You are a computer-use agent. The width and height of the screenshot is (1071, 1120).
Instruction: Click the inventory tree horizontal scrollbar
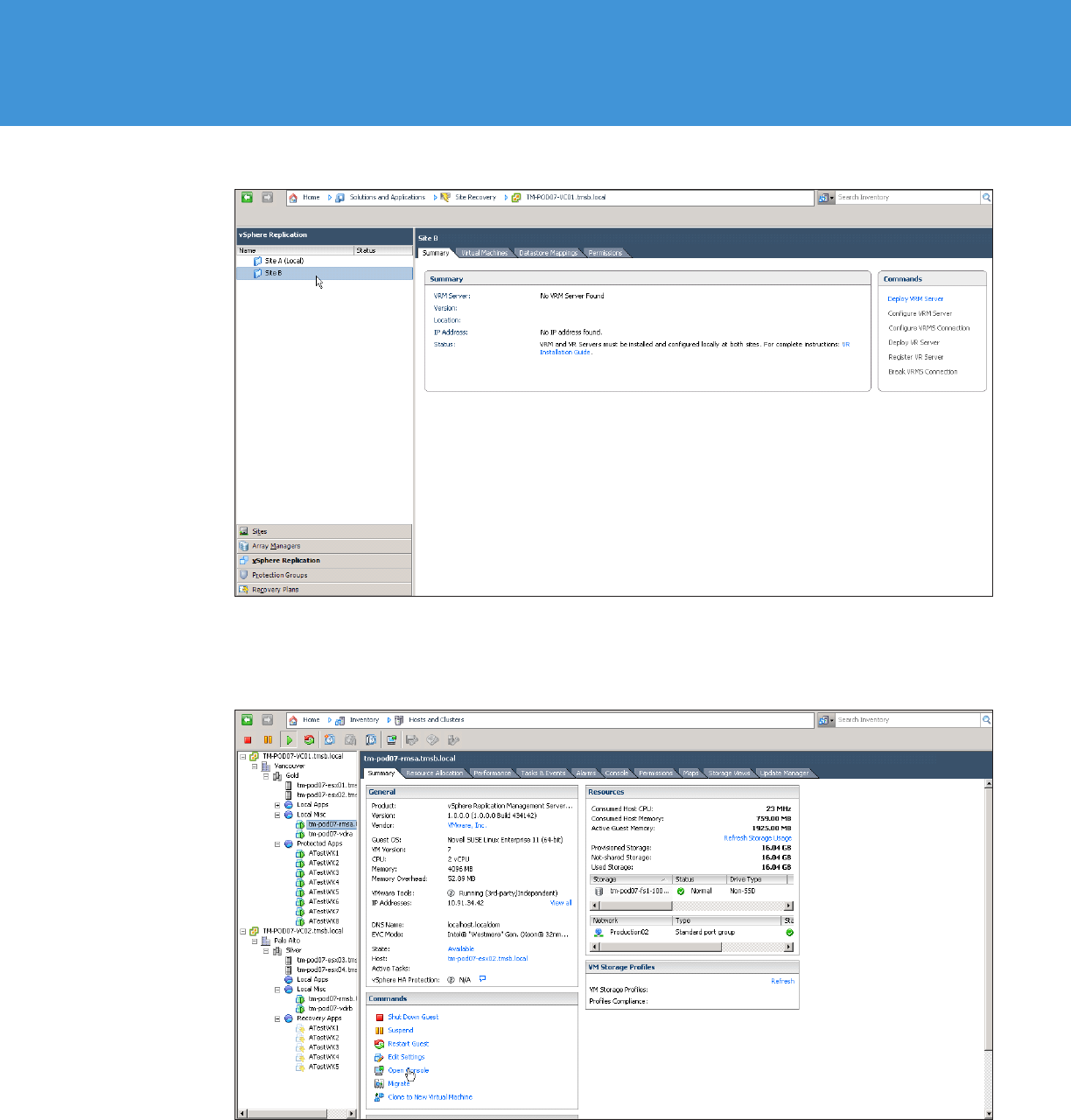[298, 1114]
